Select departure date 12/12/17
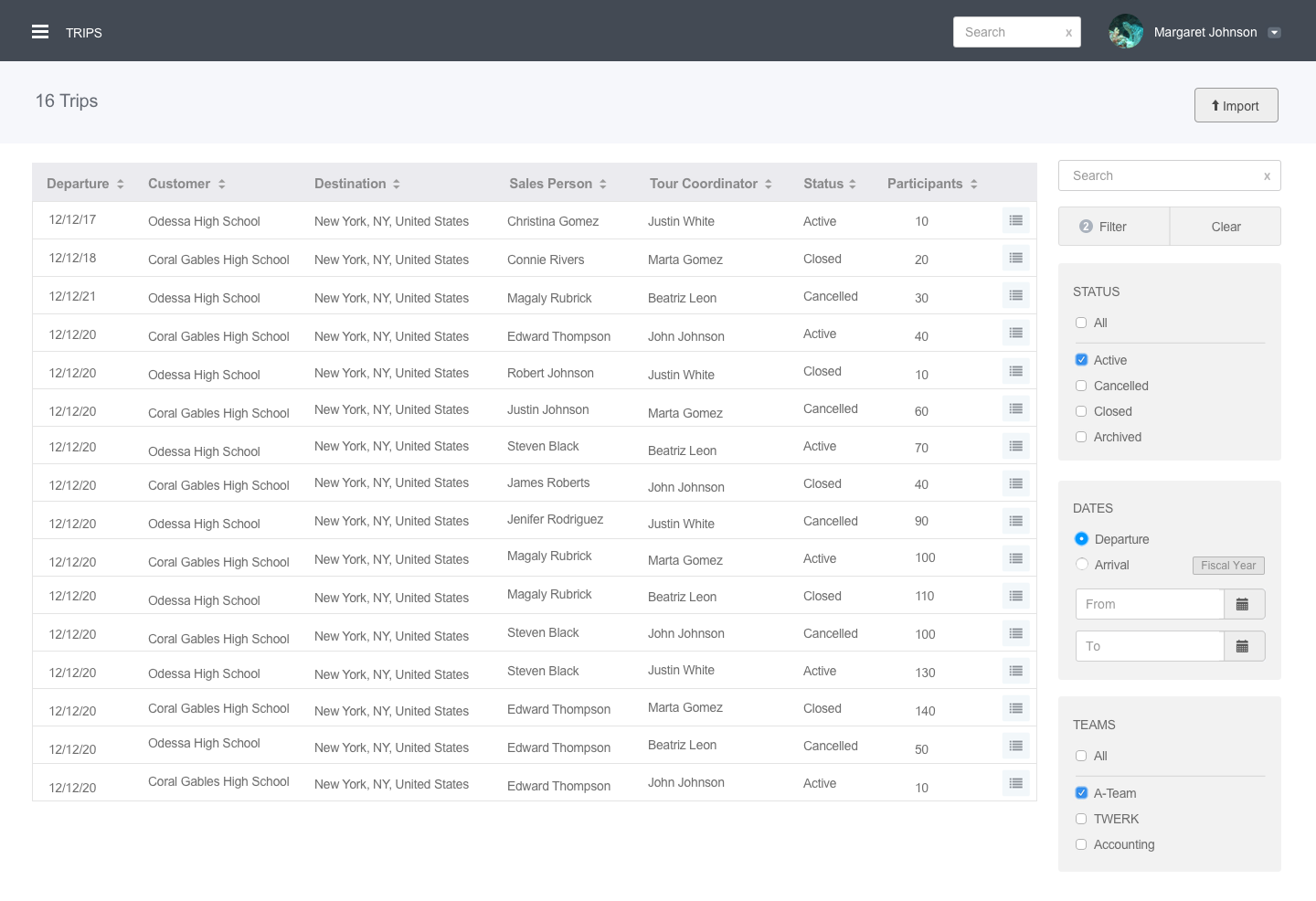Viewport: 1316px width, 901px height. coord(72,219)
